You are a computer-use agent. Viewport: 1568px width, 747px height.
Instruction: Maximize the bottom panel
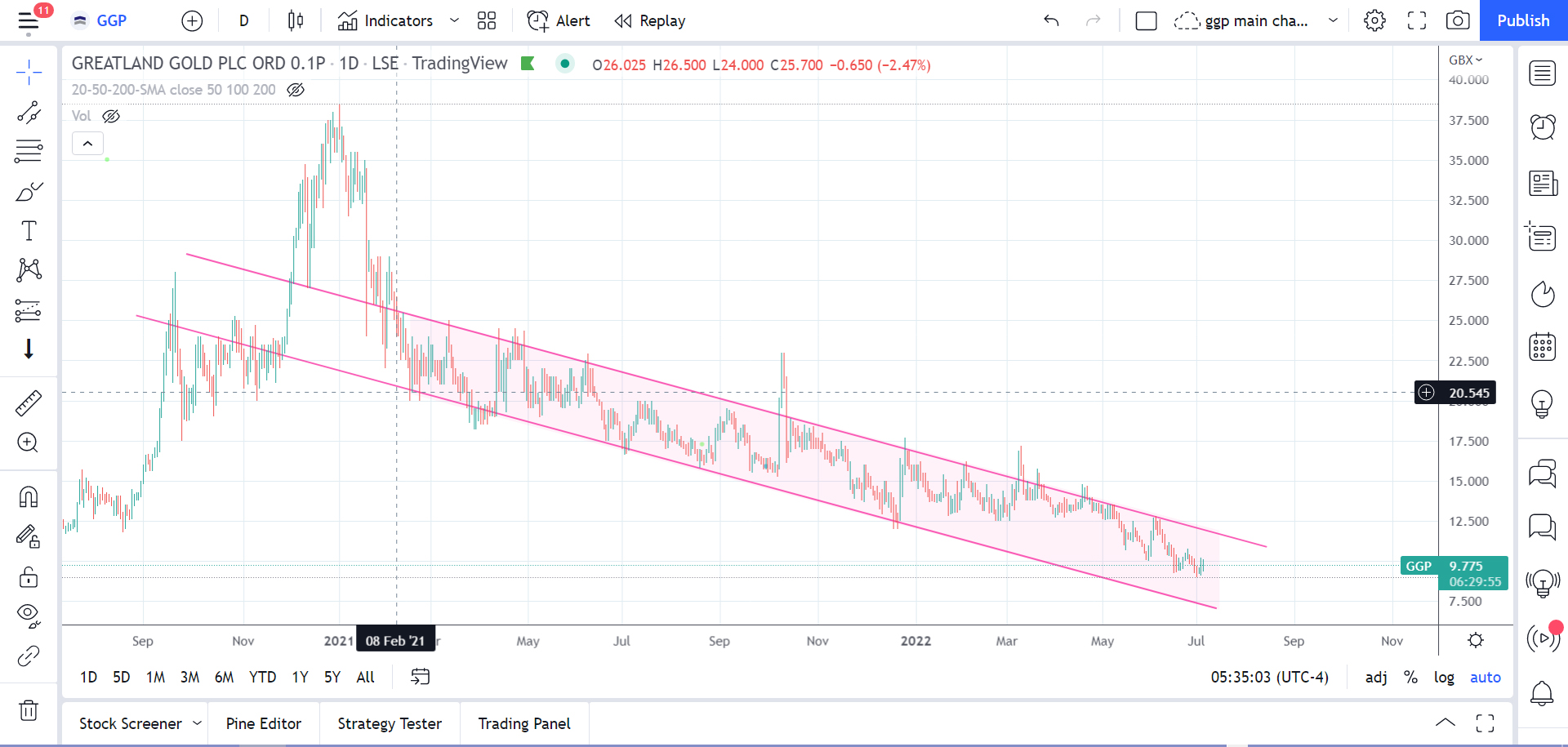coord(1485,723)
